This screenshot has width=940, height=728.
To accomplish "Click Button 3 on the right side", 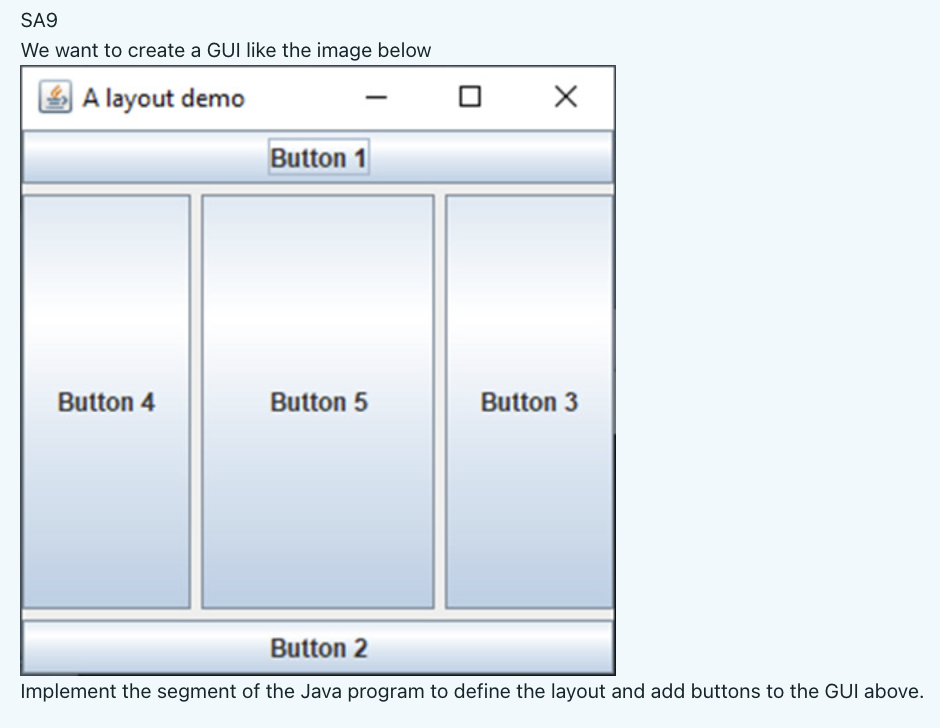I will click(530, 402).
